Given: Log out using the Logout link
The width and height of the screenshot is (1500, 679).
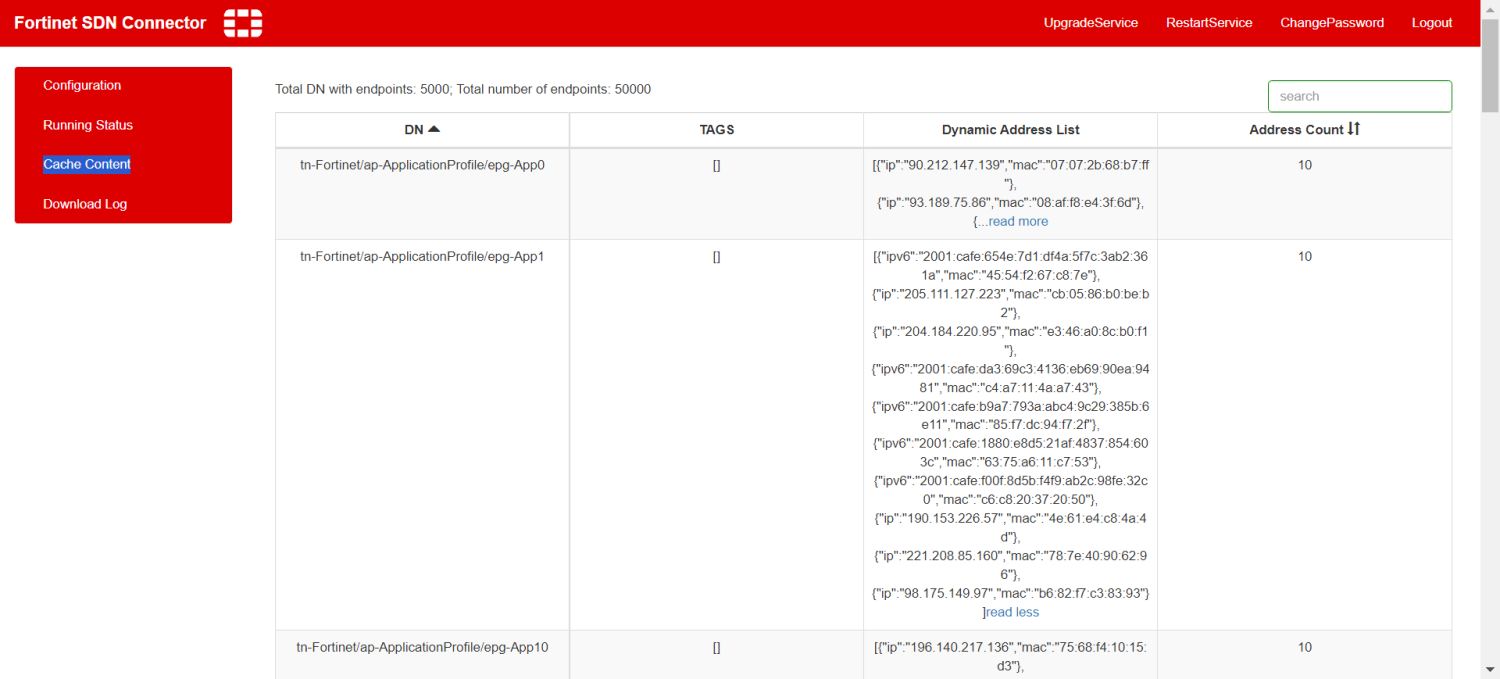Looking at the screenshot, I should click(1431, 23).
